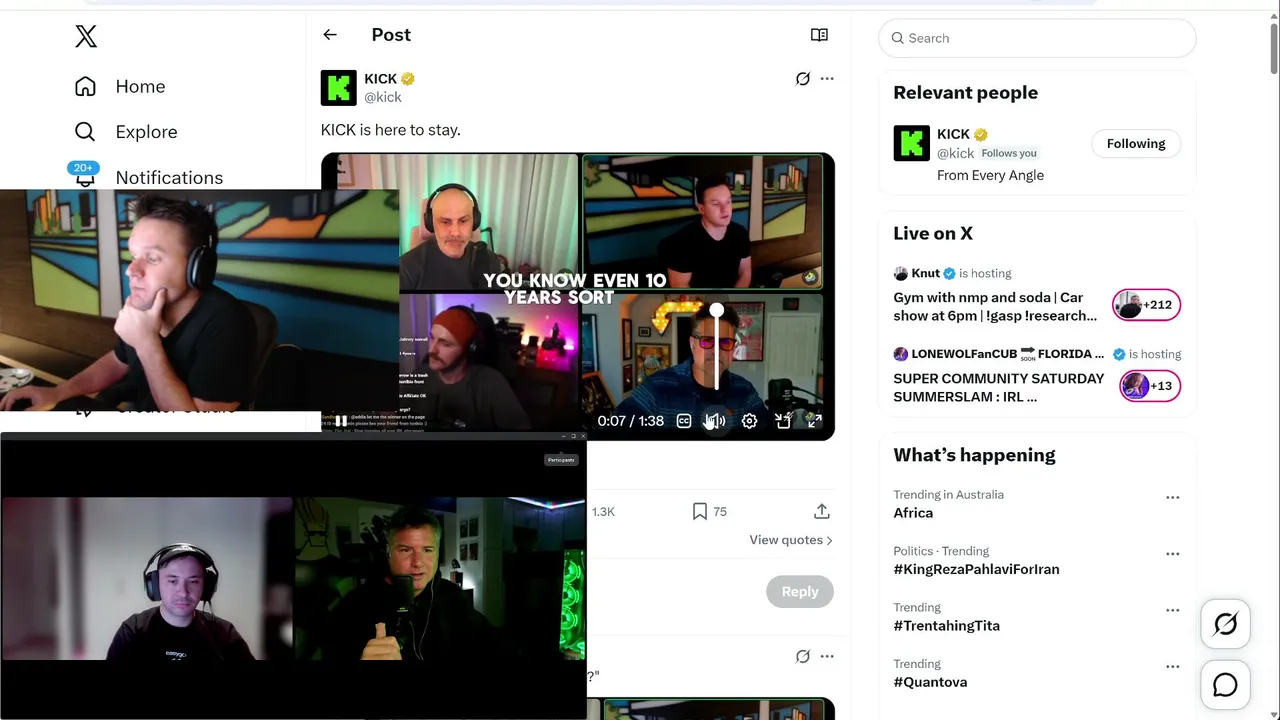Click the Explore menu label
This screenshot has height=720, width=1280.
[146, 132]
